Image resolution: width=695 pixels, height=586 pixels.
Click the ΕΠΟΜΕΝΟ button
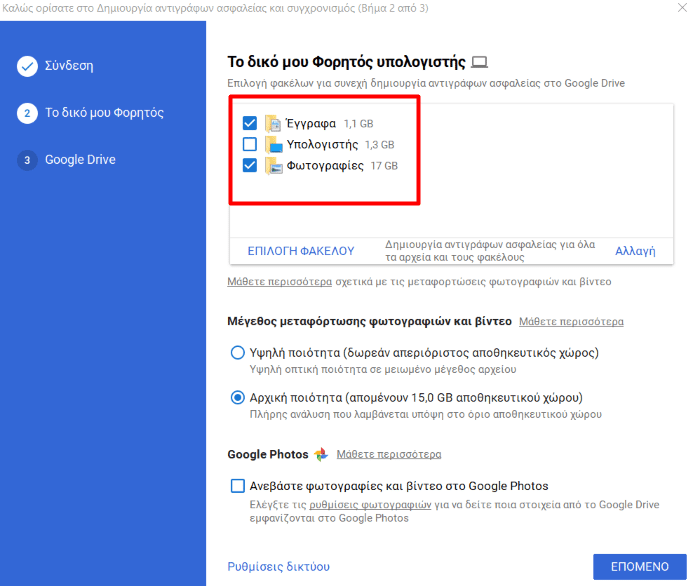[x=640, y=566]
